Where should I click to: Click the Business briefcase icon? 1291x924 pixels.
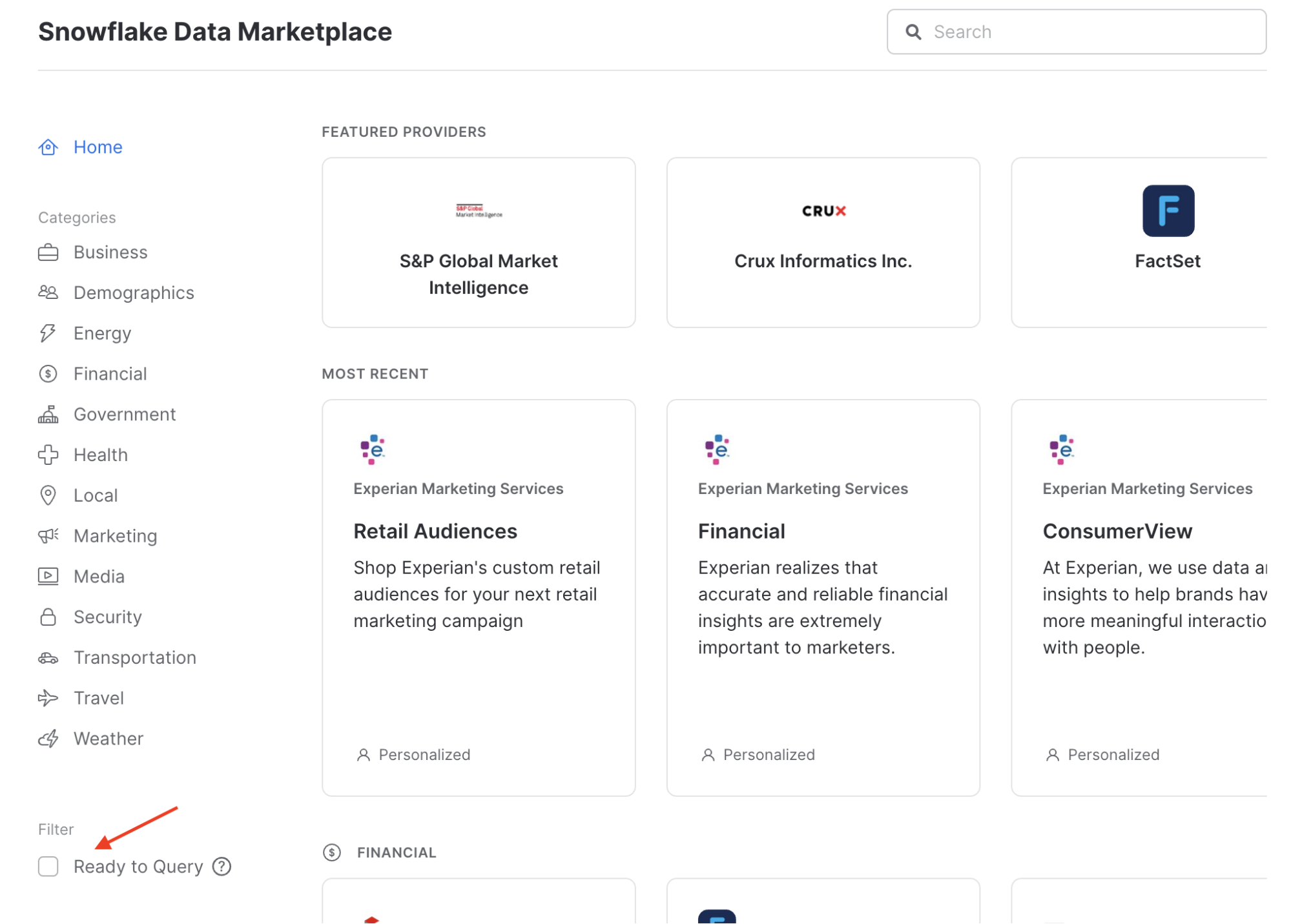point(48,252)
